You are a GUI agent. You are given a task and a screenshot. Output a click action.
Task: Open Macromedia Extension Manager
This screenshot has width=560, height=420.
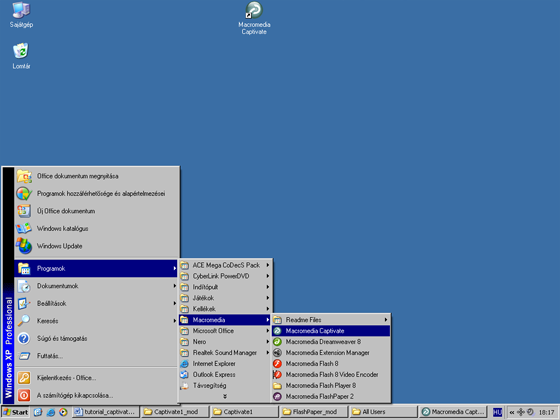[x=331, y=352]
